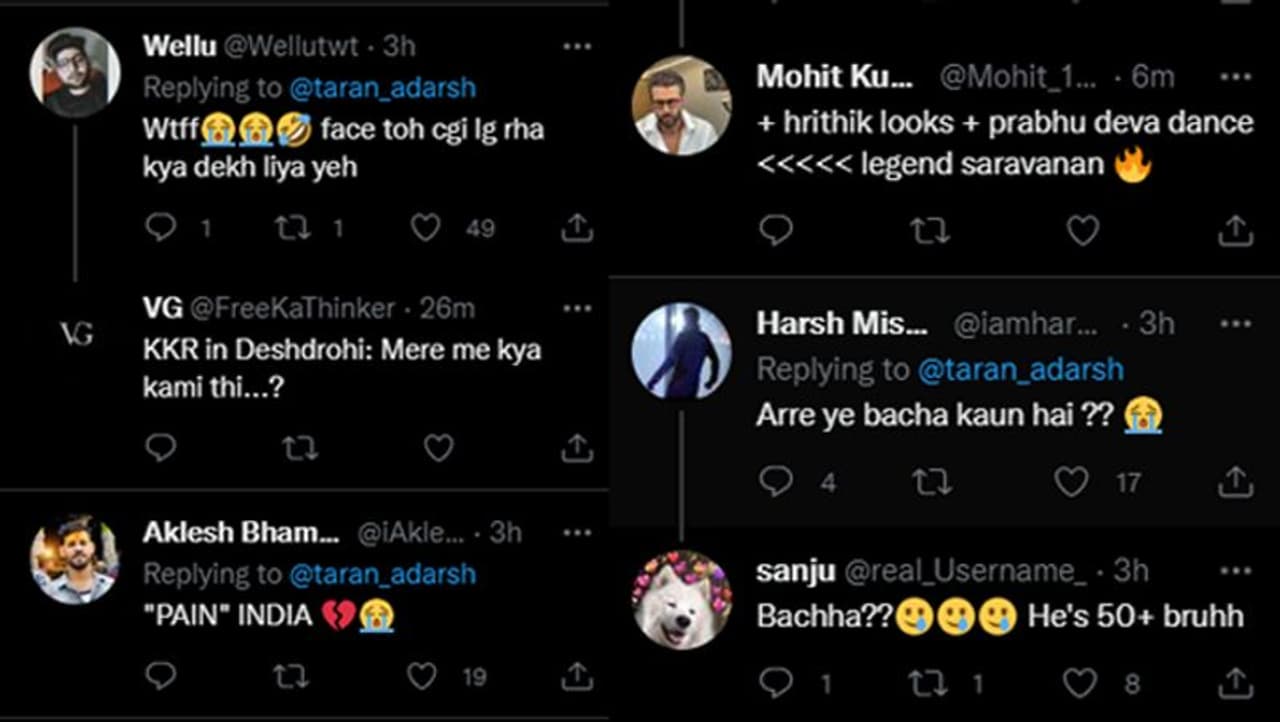View sanju's dog profile picture

(x=682, y=600)
